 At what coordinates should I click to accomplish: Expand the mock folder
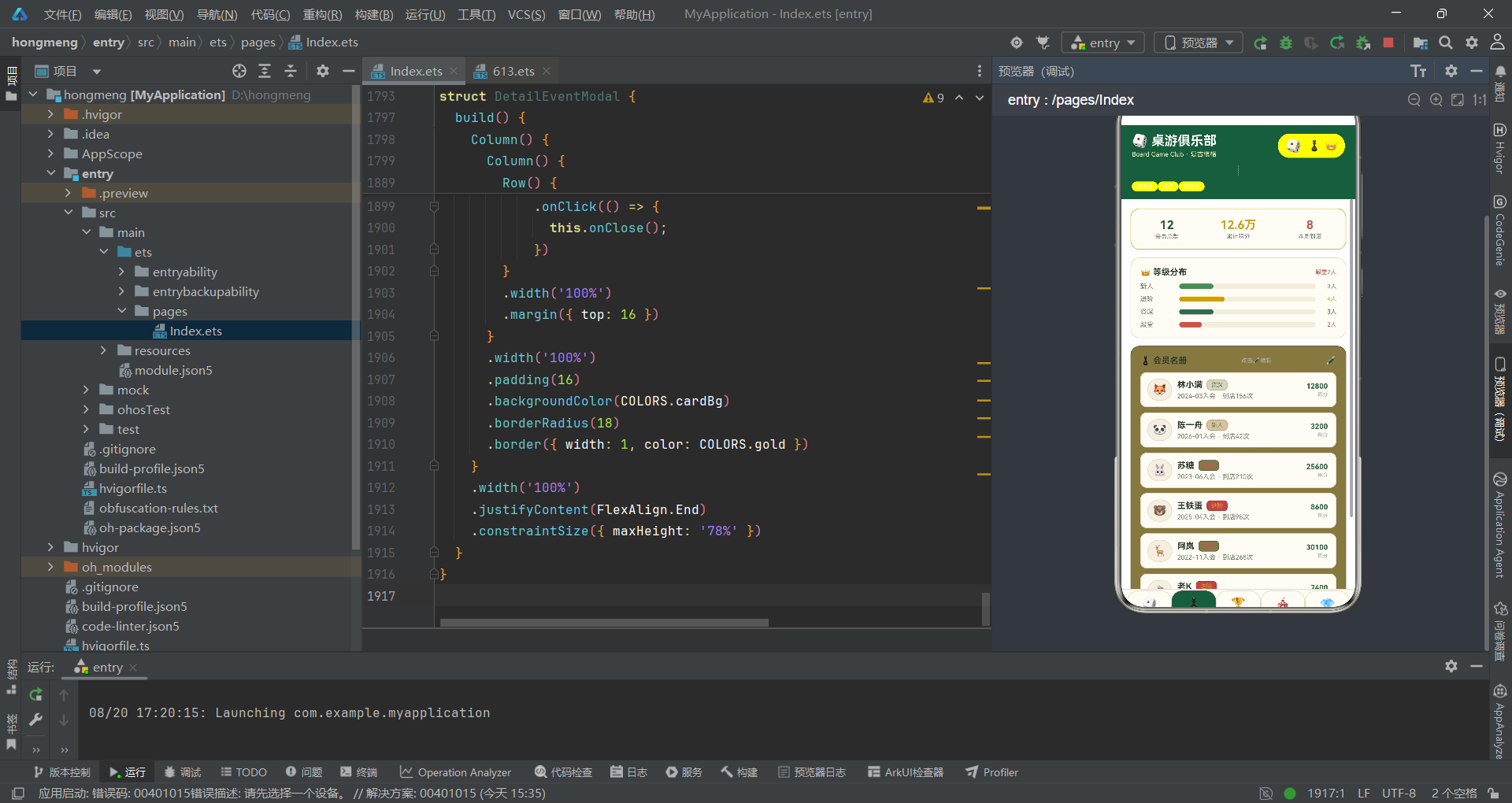(x=86, y=390)
